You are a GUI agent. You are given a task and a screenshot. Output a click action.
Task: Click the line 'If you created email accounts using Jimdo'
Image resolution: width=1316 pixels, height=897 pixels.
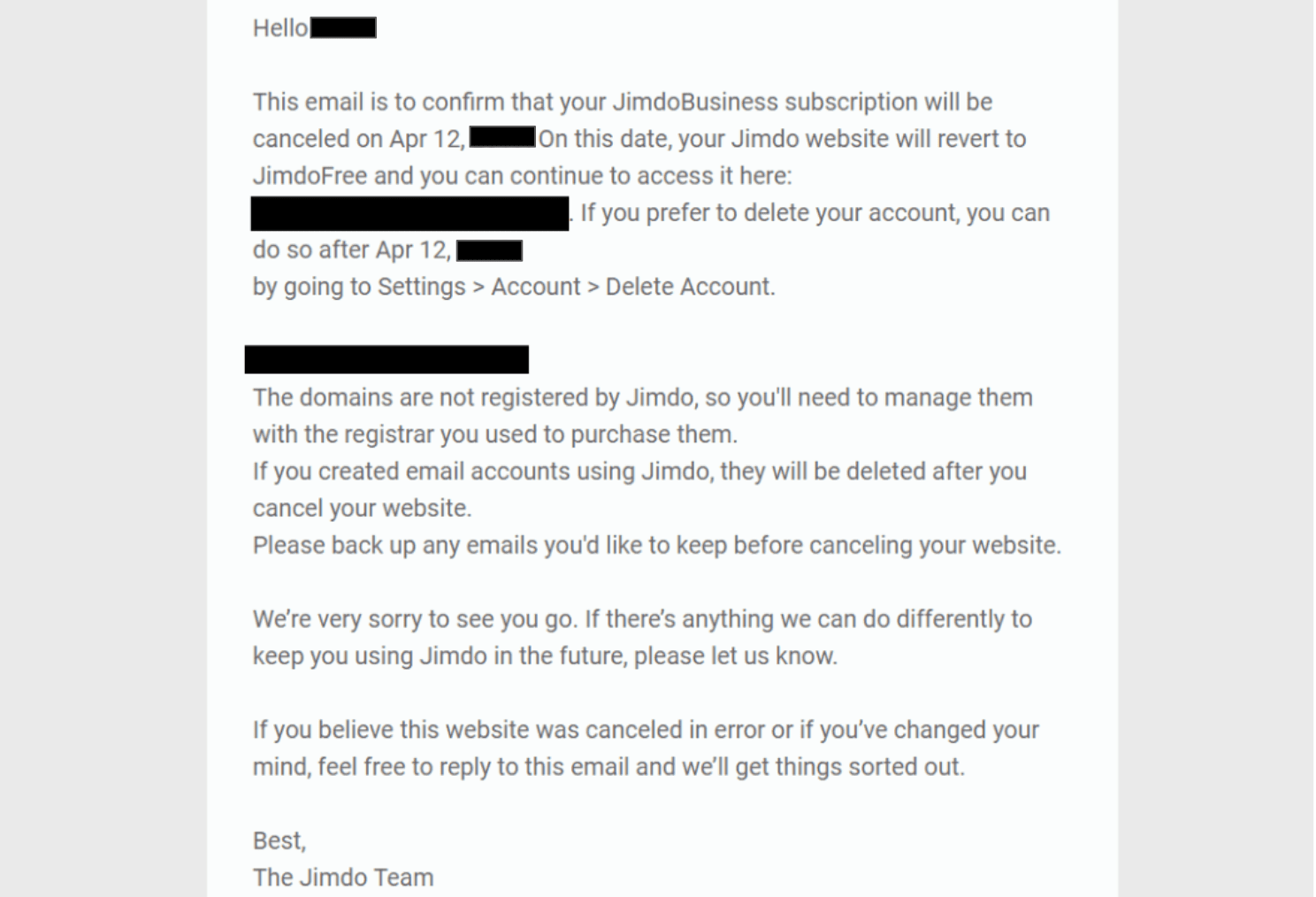[639, 471]
